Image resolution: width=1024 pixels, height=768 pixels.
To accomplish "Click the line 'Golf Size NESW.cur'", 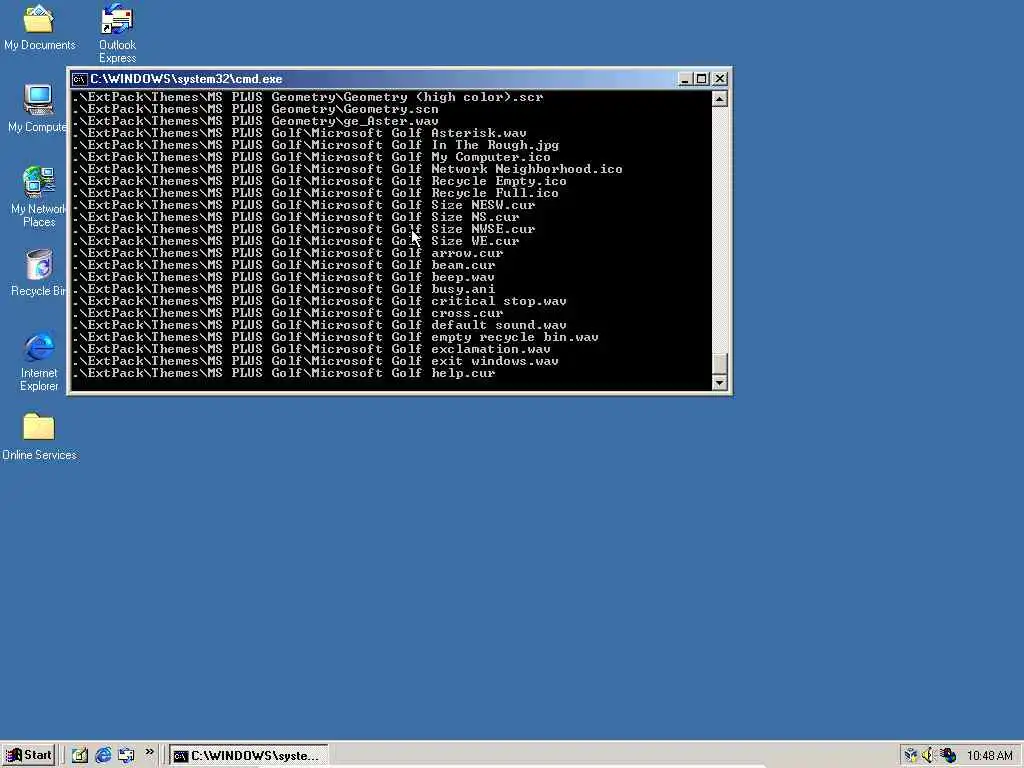I will (304, 205).
